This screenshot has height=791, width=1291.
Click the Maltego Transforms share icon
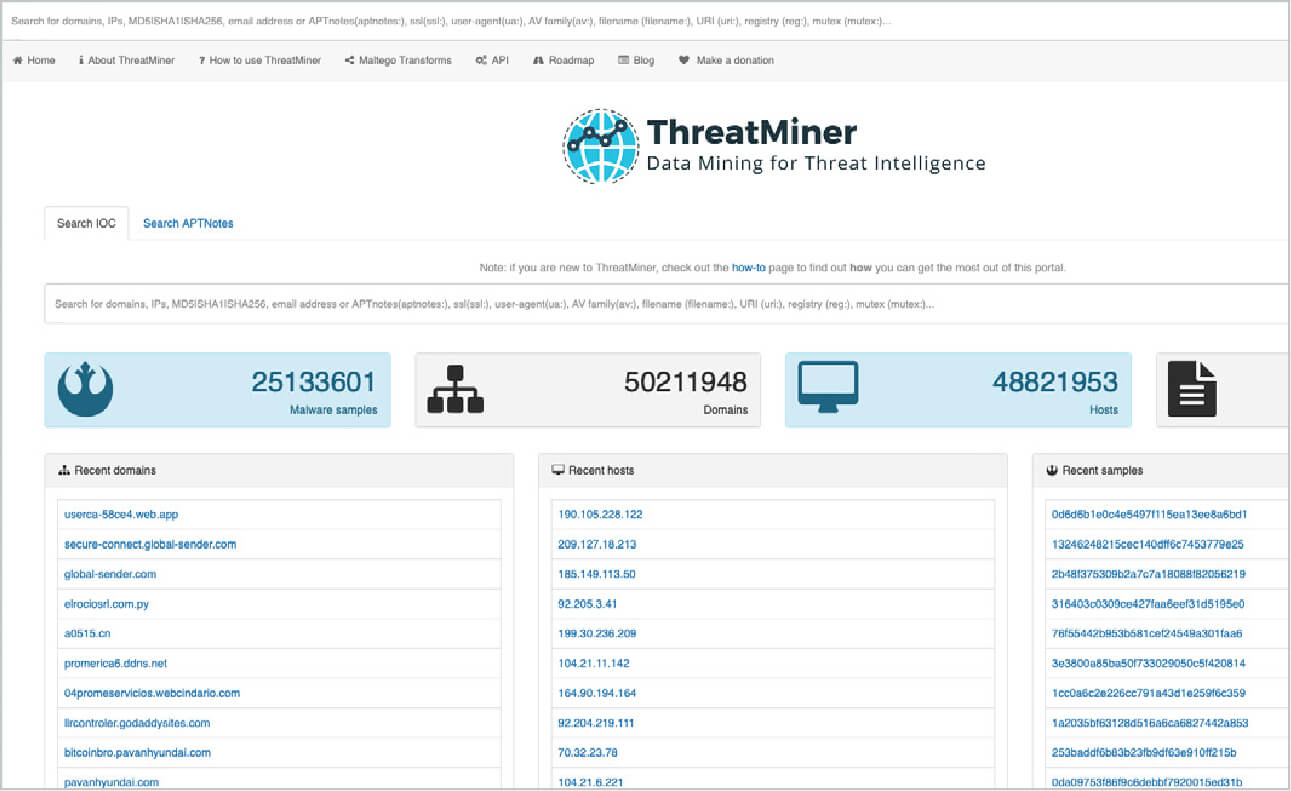(349, 60)
